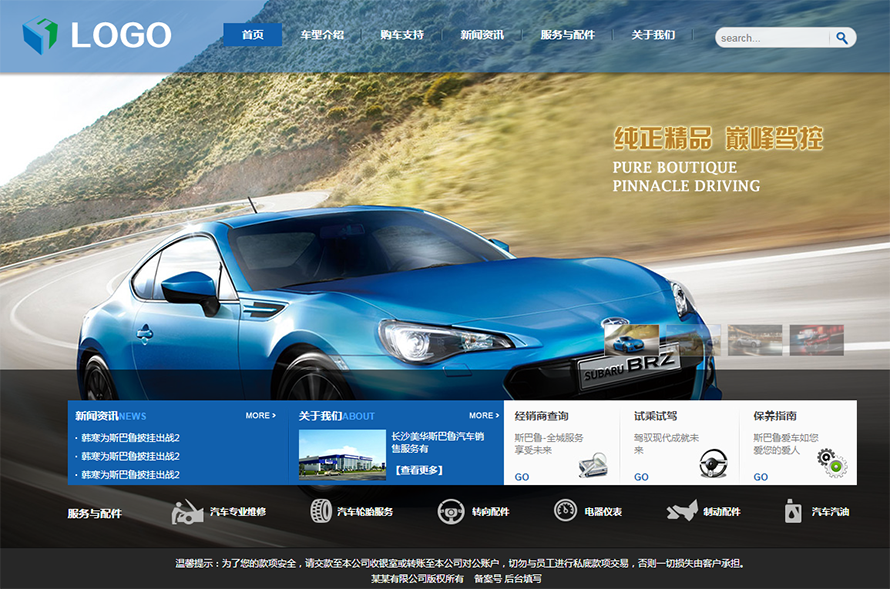Click the search magnifier icon
Viewport: 890px width, 589px height.
click(x=842, y=38)
